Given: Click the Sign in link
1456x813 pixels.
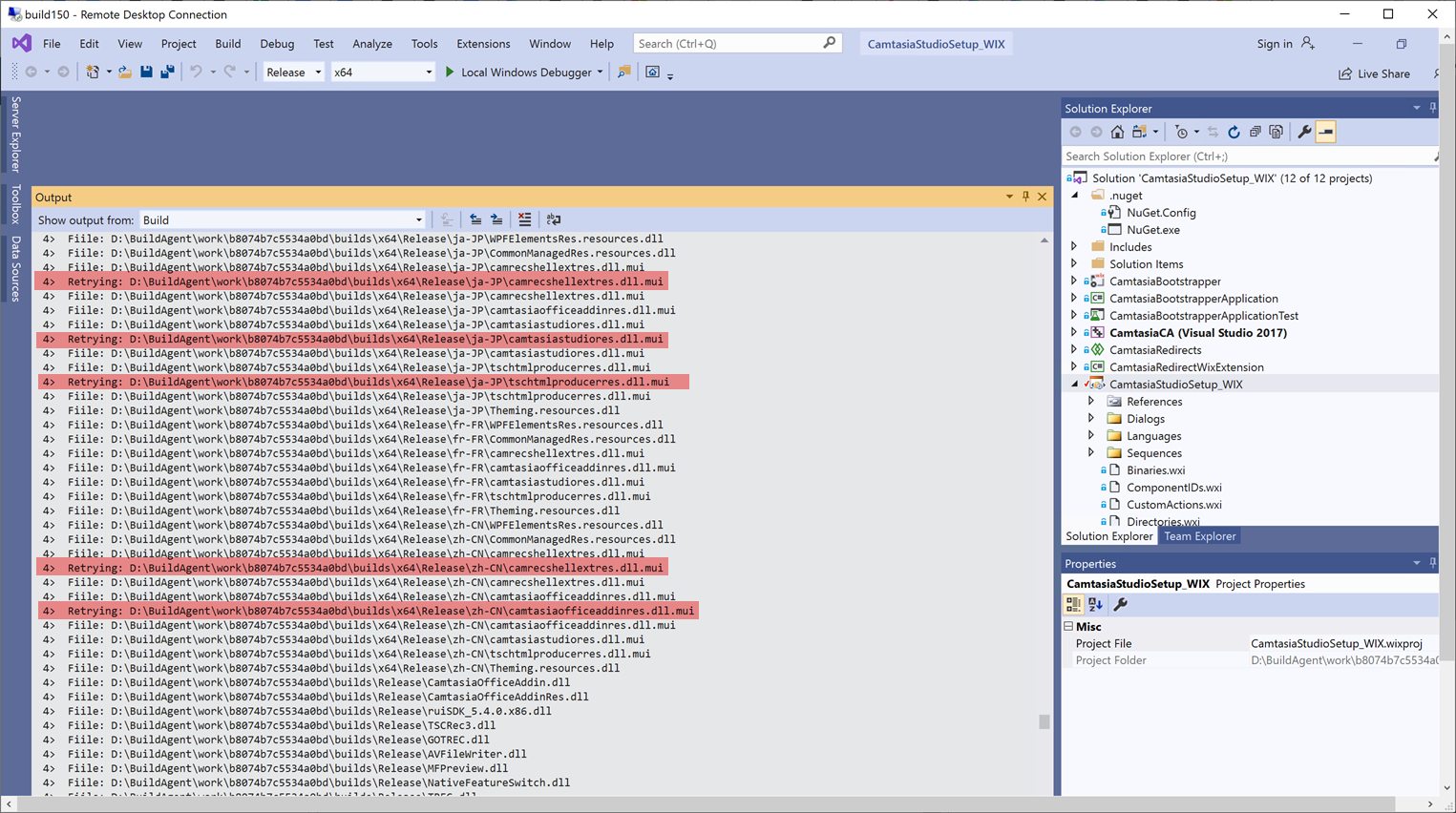Looking at the screenshot, I should [1275, 44].
